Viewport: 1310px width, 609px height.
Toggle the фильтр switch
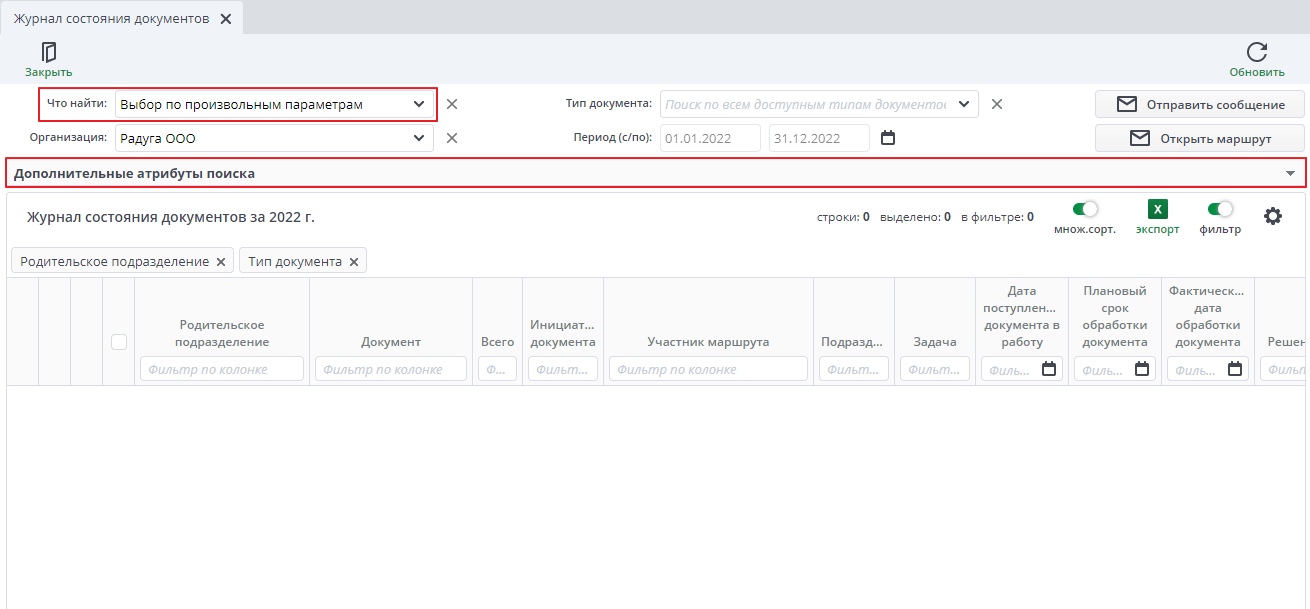1219,209
